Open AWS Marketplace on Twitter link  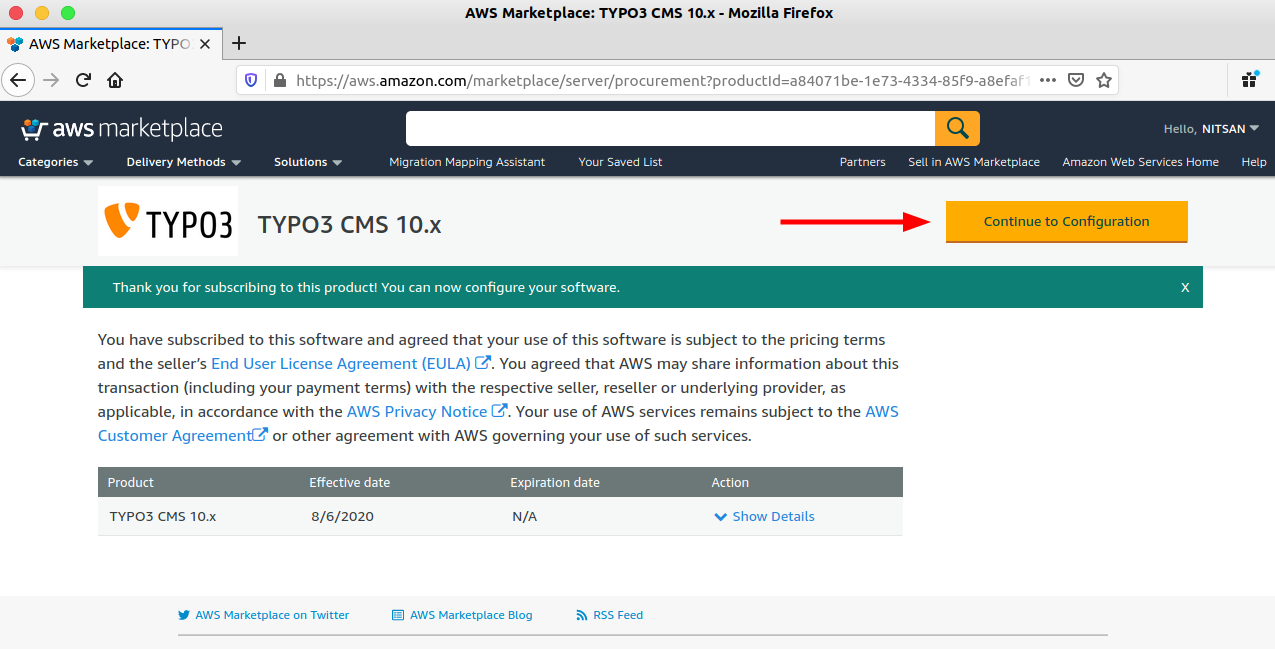pyautogui.click(x=272, y=615)
